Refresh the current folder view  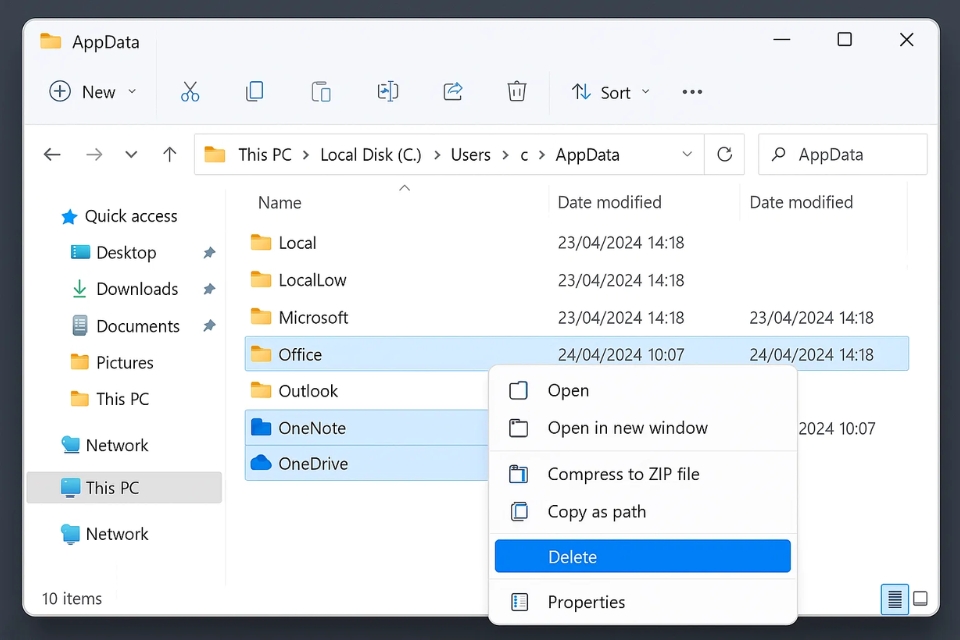coord(724,154)
